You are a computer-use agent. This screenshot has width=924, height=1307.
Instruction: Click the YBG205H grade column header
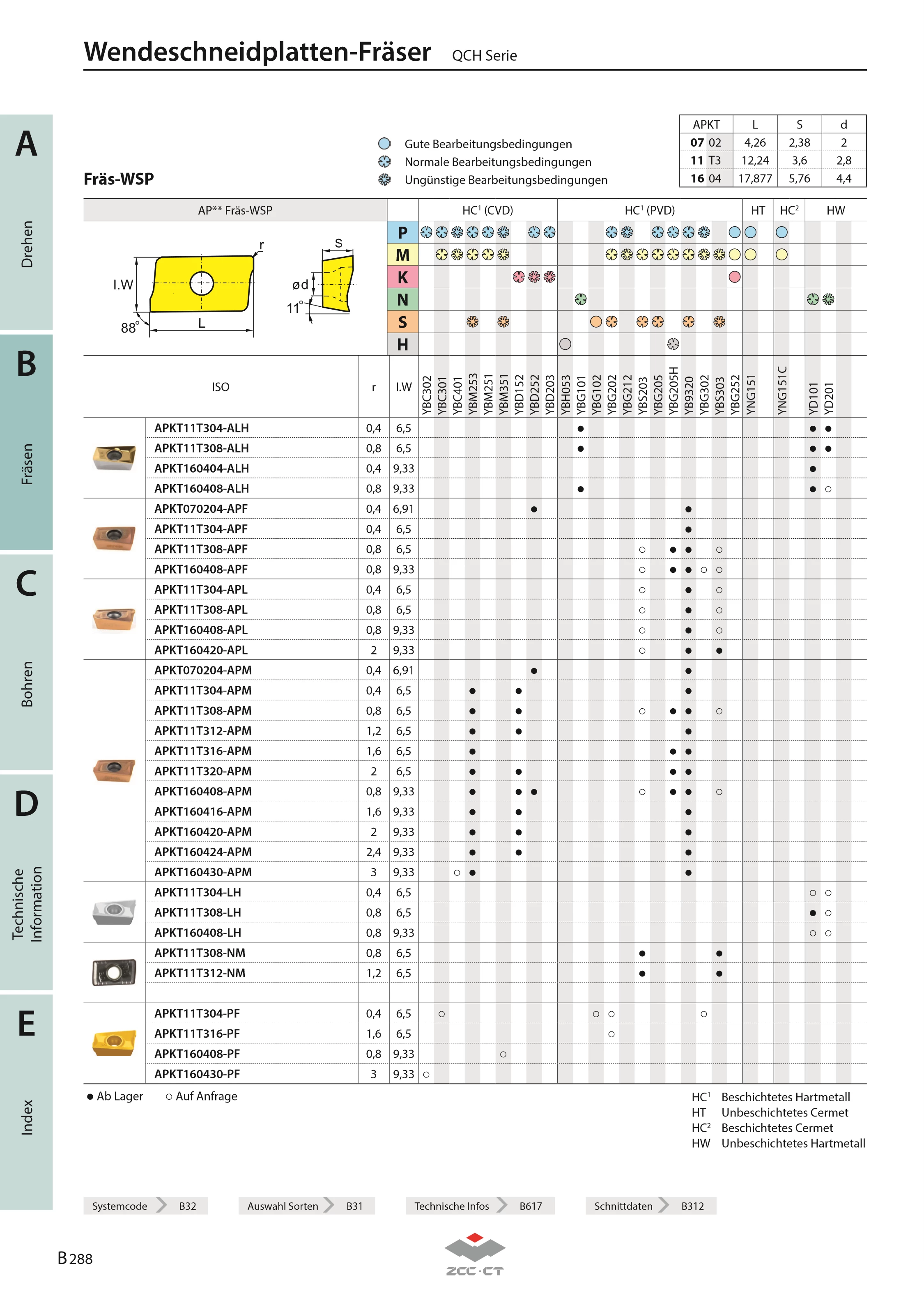(x=673, y=390)
